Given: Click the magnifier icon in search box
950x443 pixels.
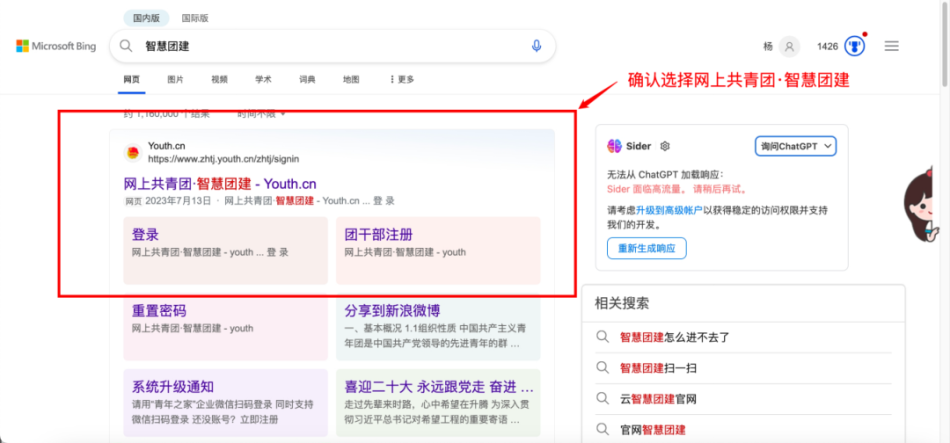Looking at the screenshot, I should 127,46.
